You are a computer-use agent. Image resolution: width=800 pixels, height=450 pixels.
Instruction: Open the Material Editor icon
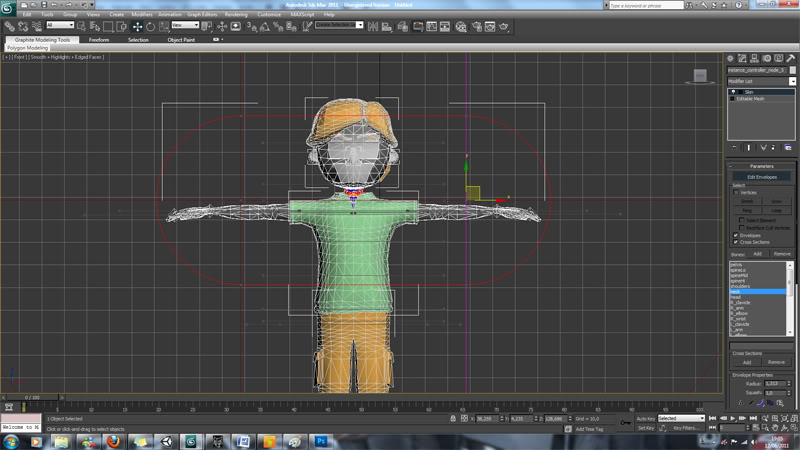(459, 26)
